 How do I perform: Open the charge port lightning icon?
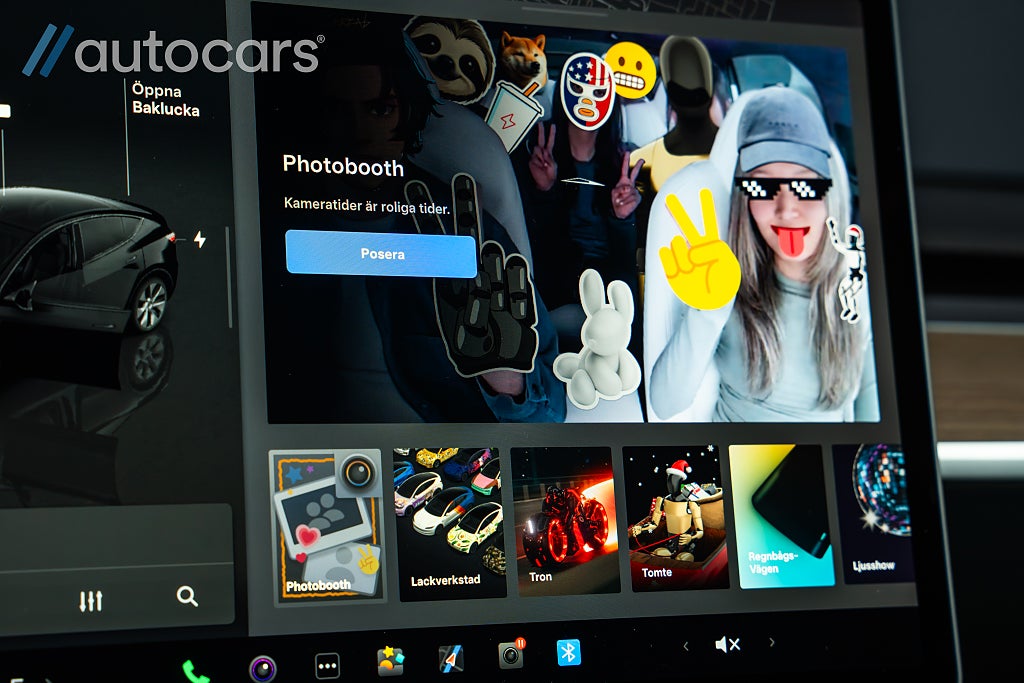(x=199, y=239)
